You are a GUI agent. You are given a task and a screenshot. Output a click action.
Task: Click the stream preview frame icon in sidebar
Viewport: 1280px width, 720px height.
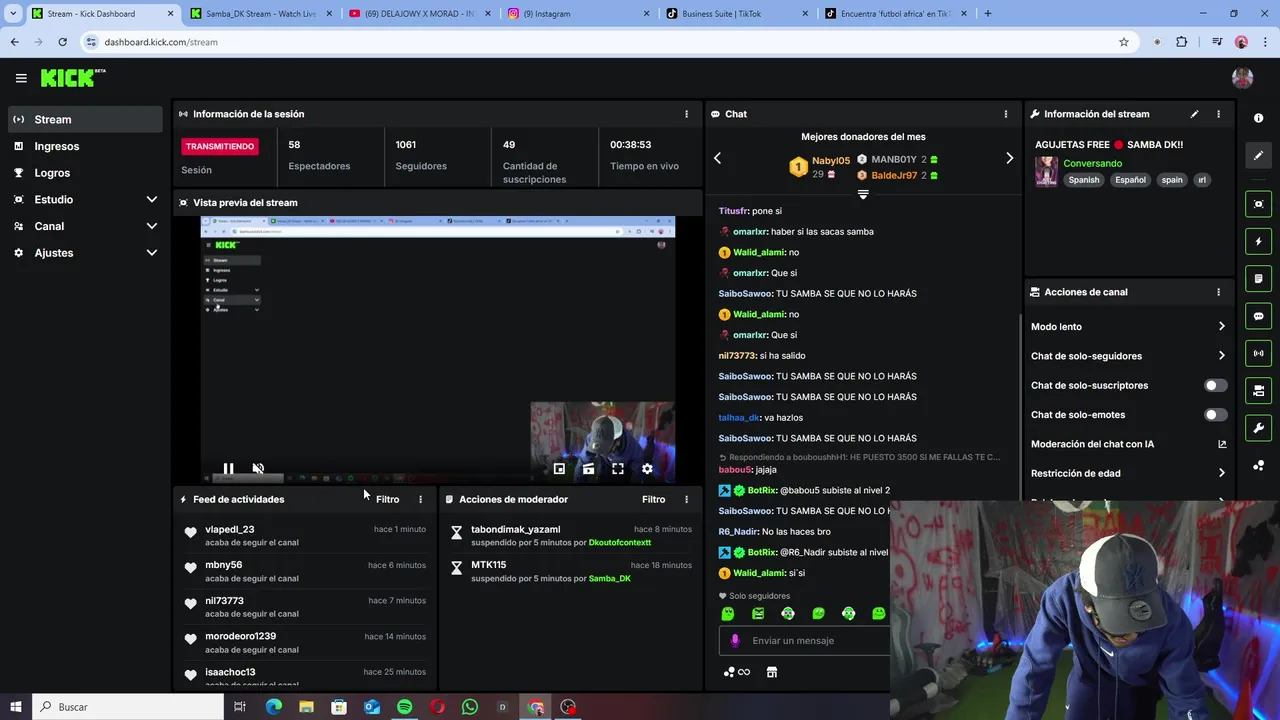1258,204
